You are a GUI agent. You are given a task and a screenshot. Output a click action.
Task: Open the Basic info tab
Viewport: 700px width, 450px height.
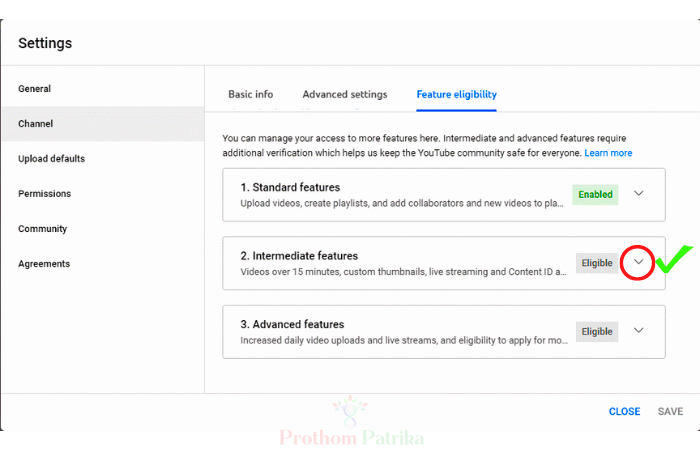click(x=250, y=94)
